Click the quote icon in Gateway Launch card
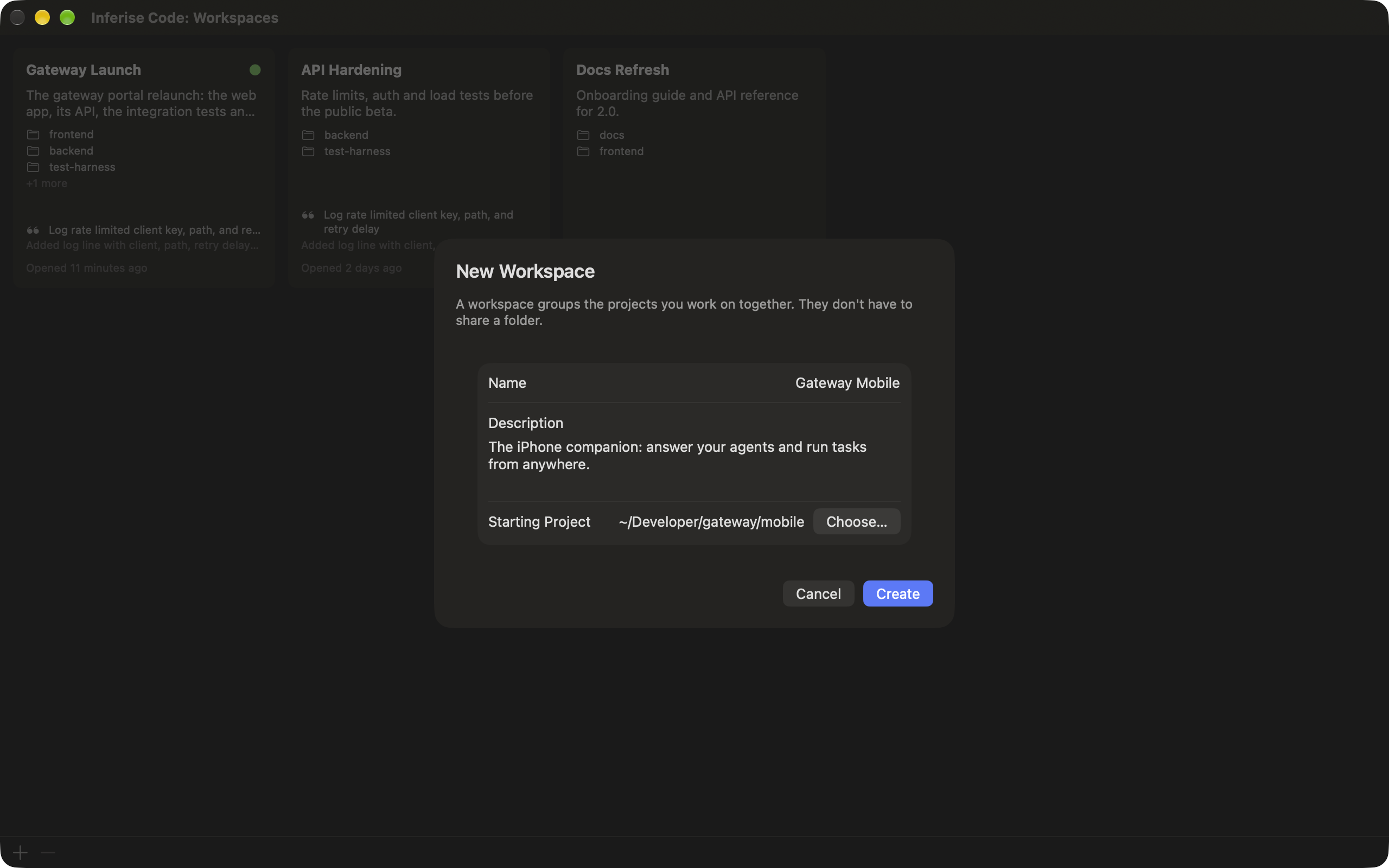The height and width of the screenshot is (868, 1389). 33,230
